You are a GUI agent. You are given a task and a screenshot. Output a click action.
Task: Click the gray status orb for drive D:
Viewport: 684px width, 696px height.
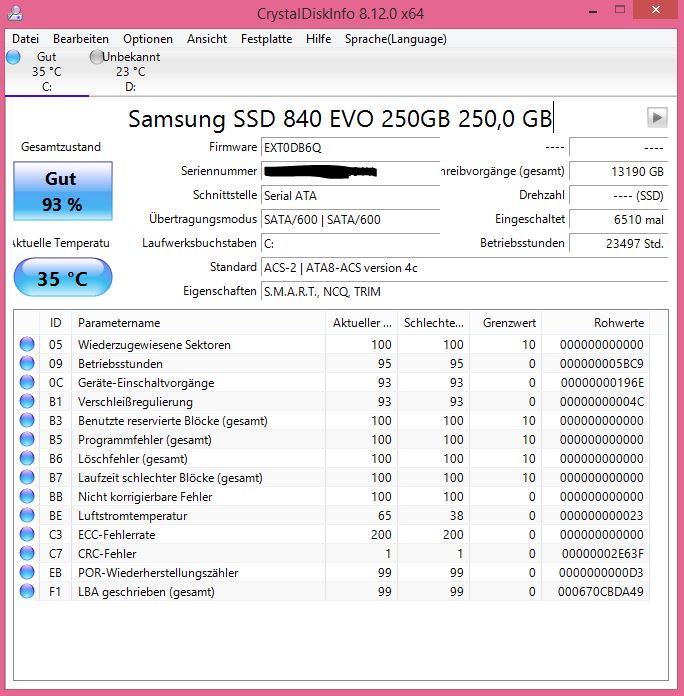pyautogui.click(x=96, y=57)
